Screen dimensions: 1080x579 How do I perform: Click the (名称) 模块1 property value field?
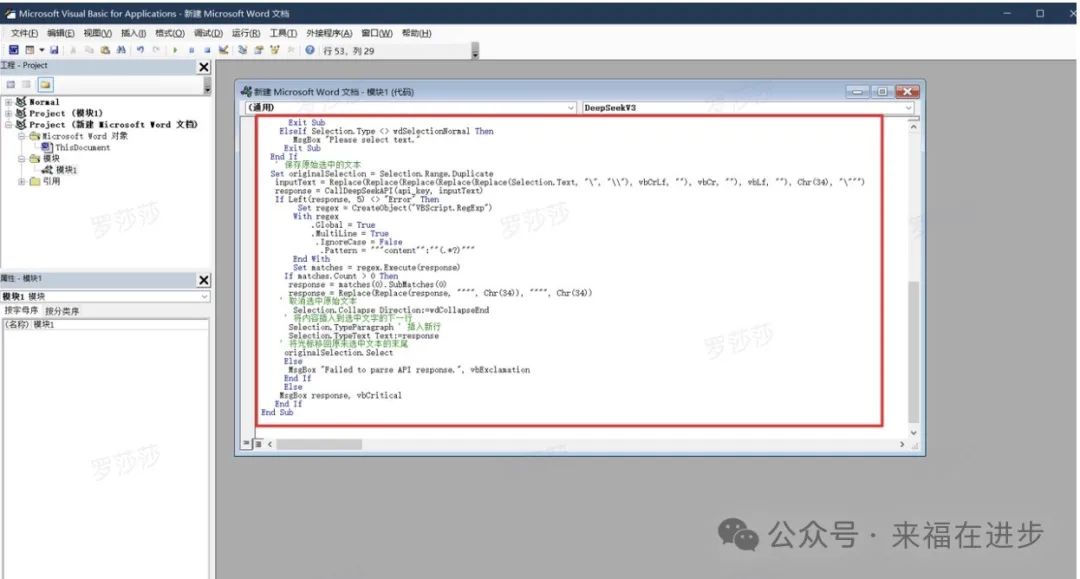119,324
